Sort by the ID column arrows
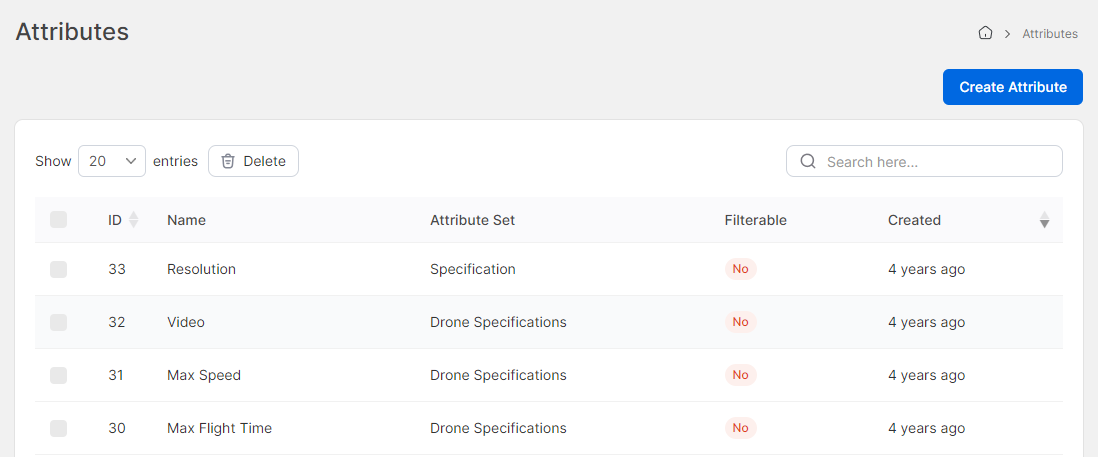Image resolution: width=1098 pixels, height=457 pixels. (134, 220)
